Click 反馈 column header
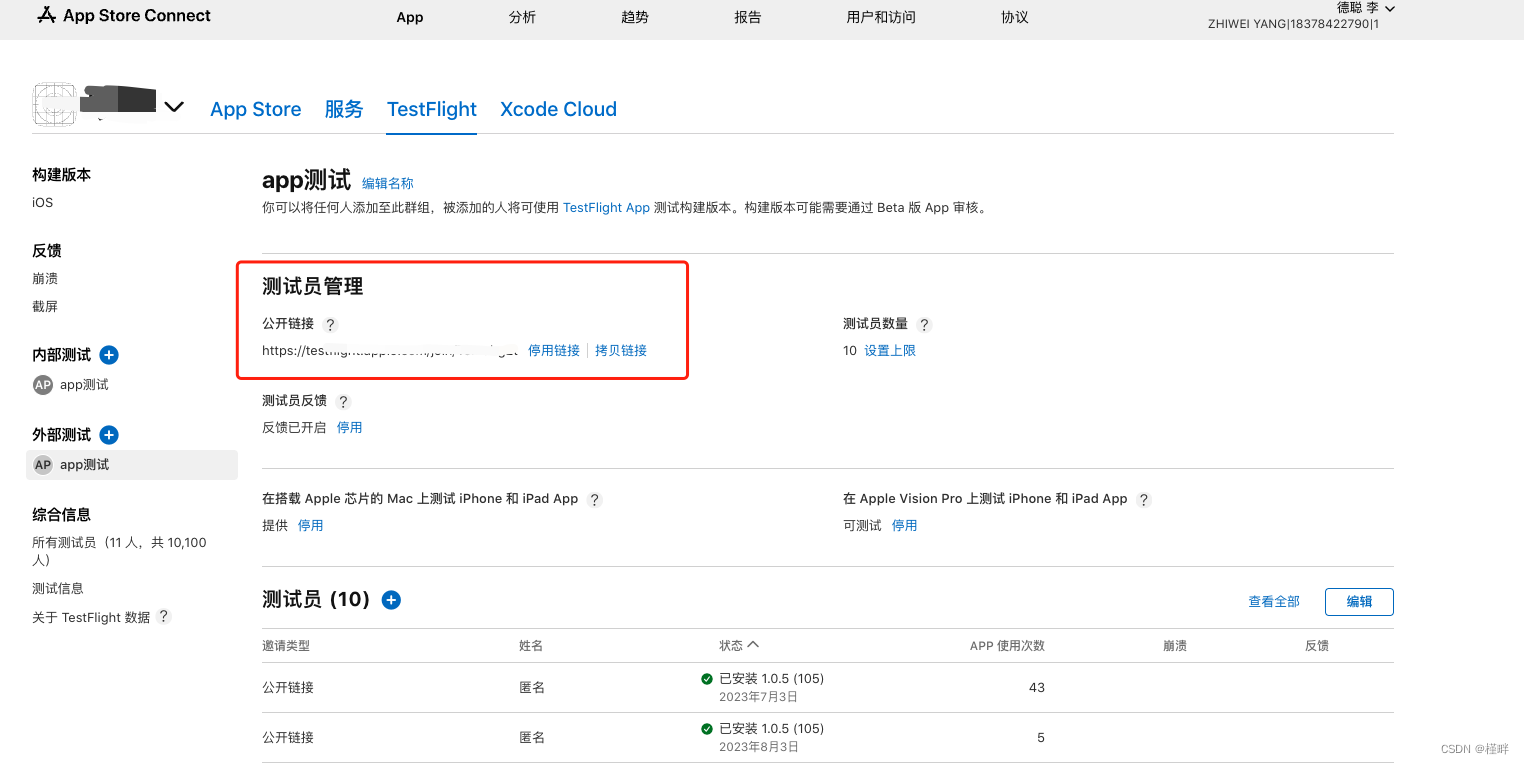 1317,646
